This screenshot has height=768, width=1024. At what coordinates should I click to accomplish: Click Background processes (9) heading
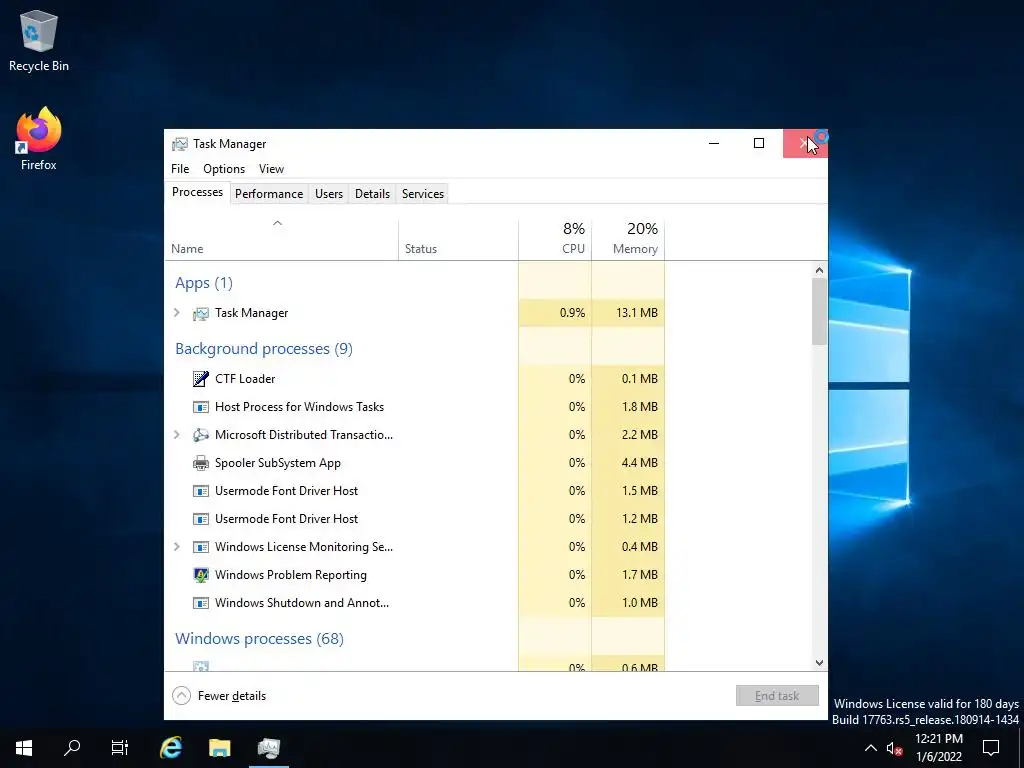click(264, 349)
